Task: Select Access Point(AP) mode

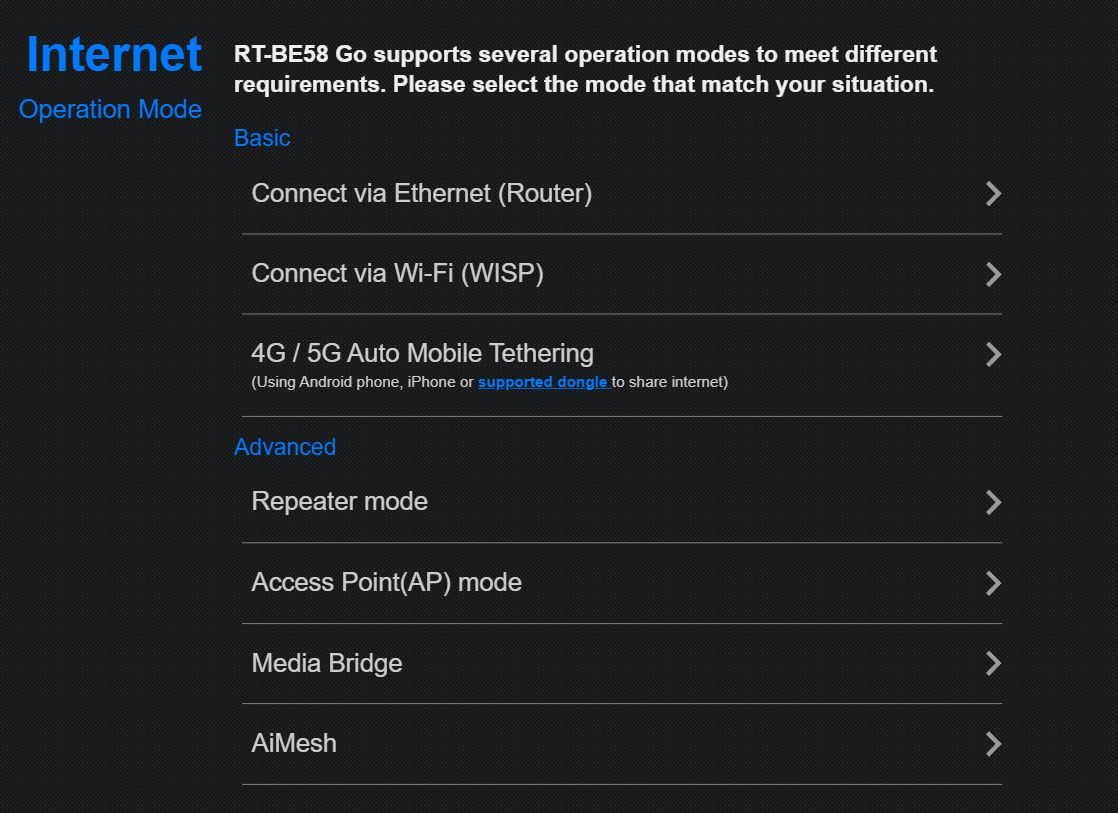Action: click(x=386, y=582)
